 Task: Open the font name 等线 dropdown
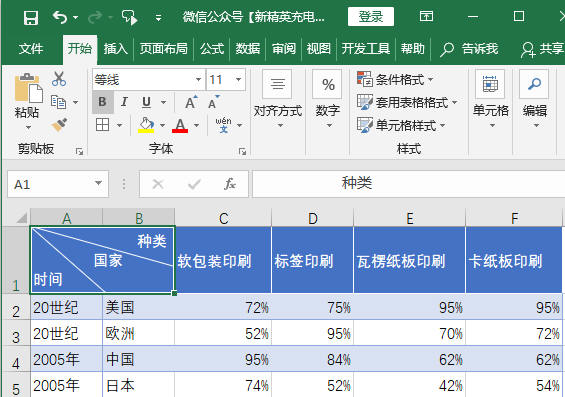(x=199, y=80)
